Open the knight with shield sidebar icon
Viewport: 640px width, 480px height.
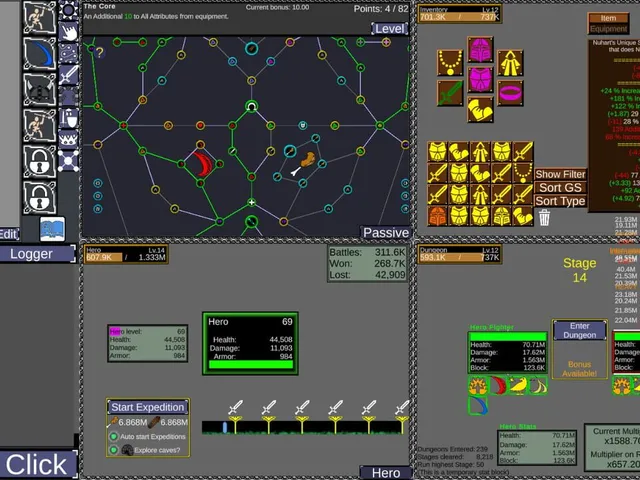68,118
